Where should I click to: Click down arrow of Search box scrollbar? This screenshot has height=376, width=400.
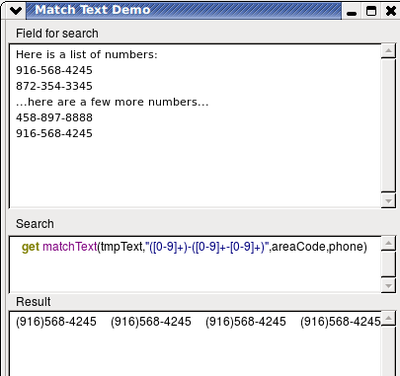point(388,286)
